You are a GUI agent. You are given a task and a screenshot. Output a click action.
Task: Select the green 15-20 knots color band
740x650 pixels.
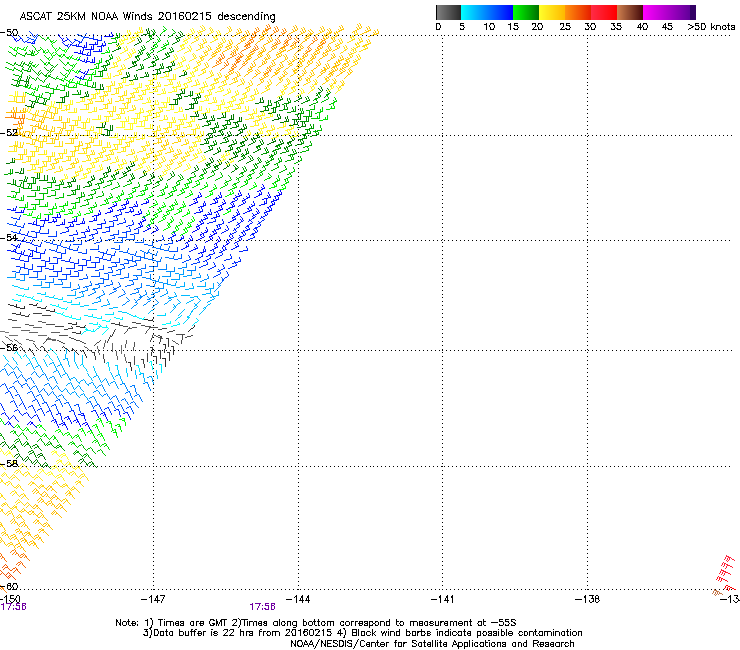tap(526, 12)
